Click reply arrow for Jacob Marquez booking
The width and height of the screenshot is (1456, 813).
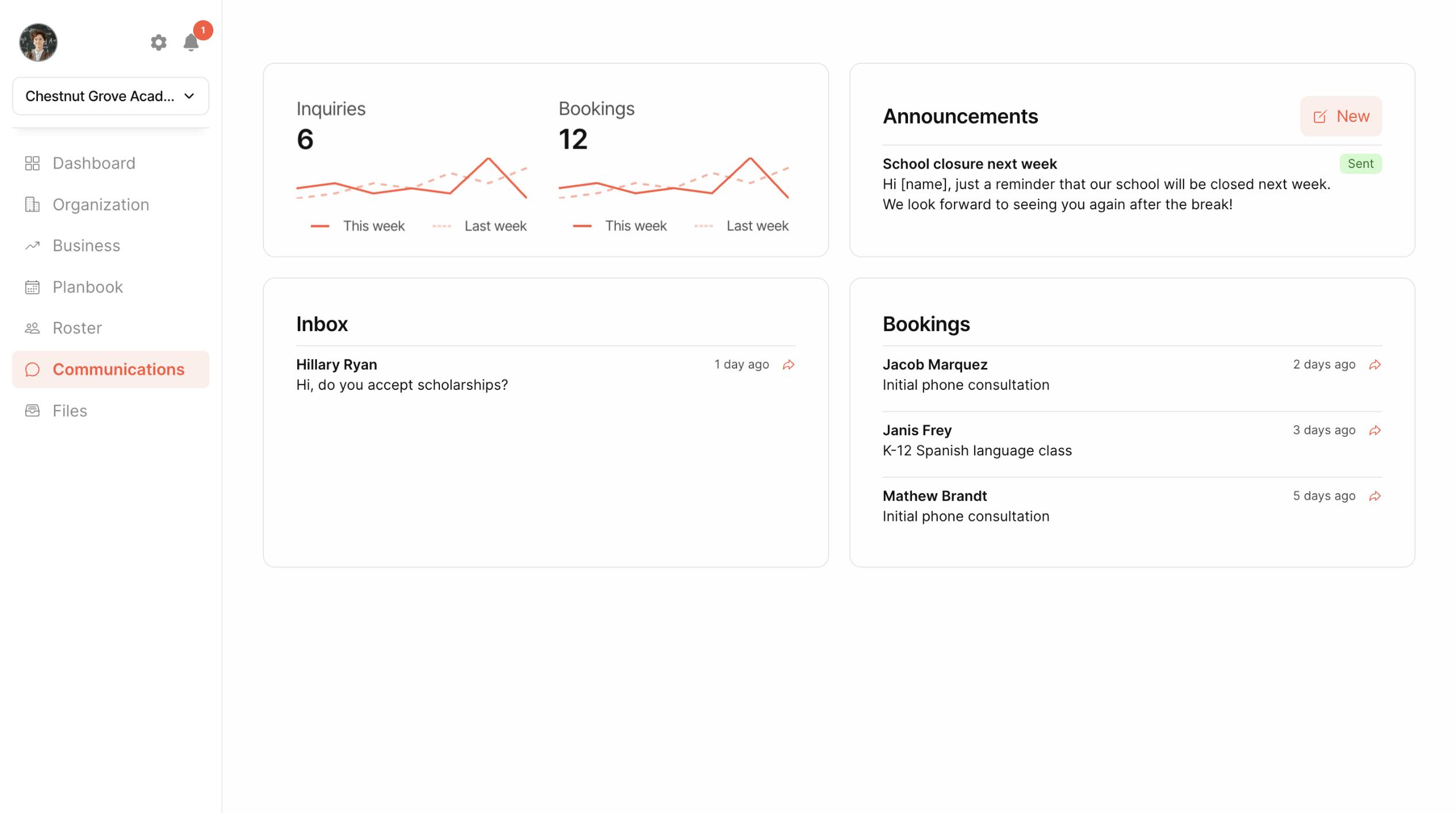1374,365
